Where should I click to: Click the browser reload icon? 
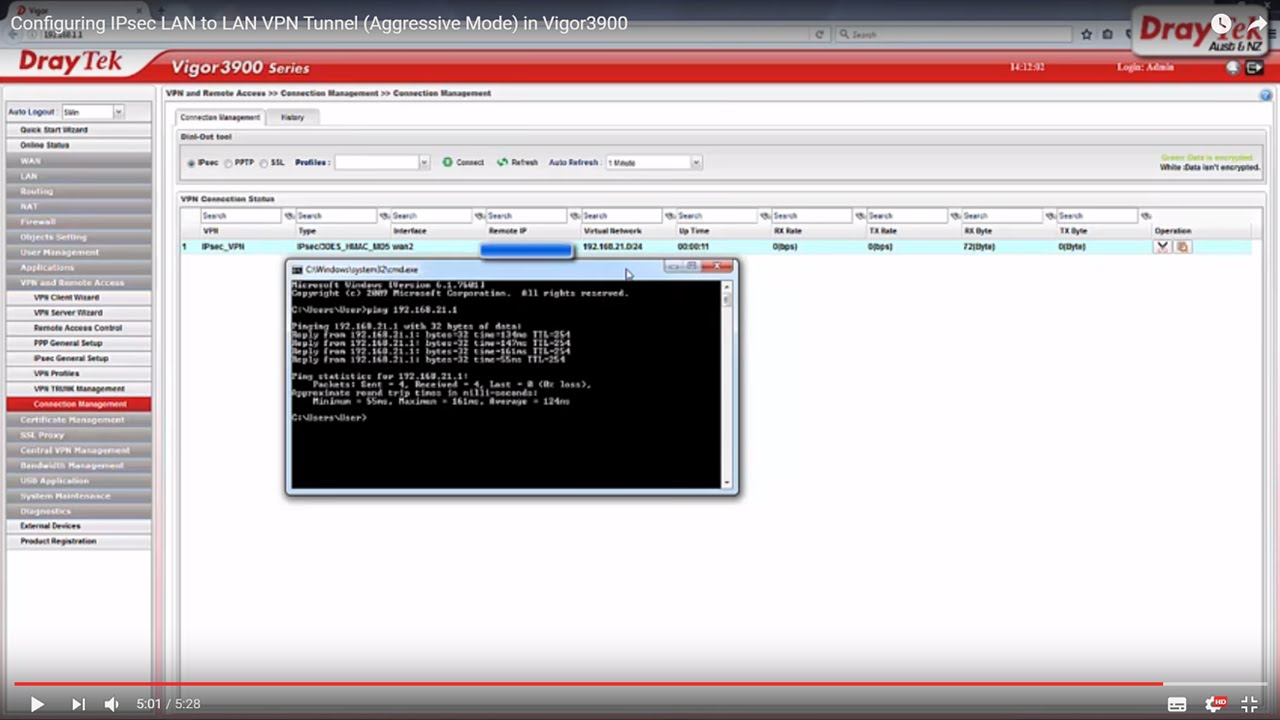tap(820, 34)
